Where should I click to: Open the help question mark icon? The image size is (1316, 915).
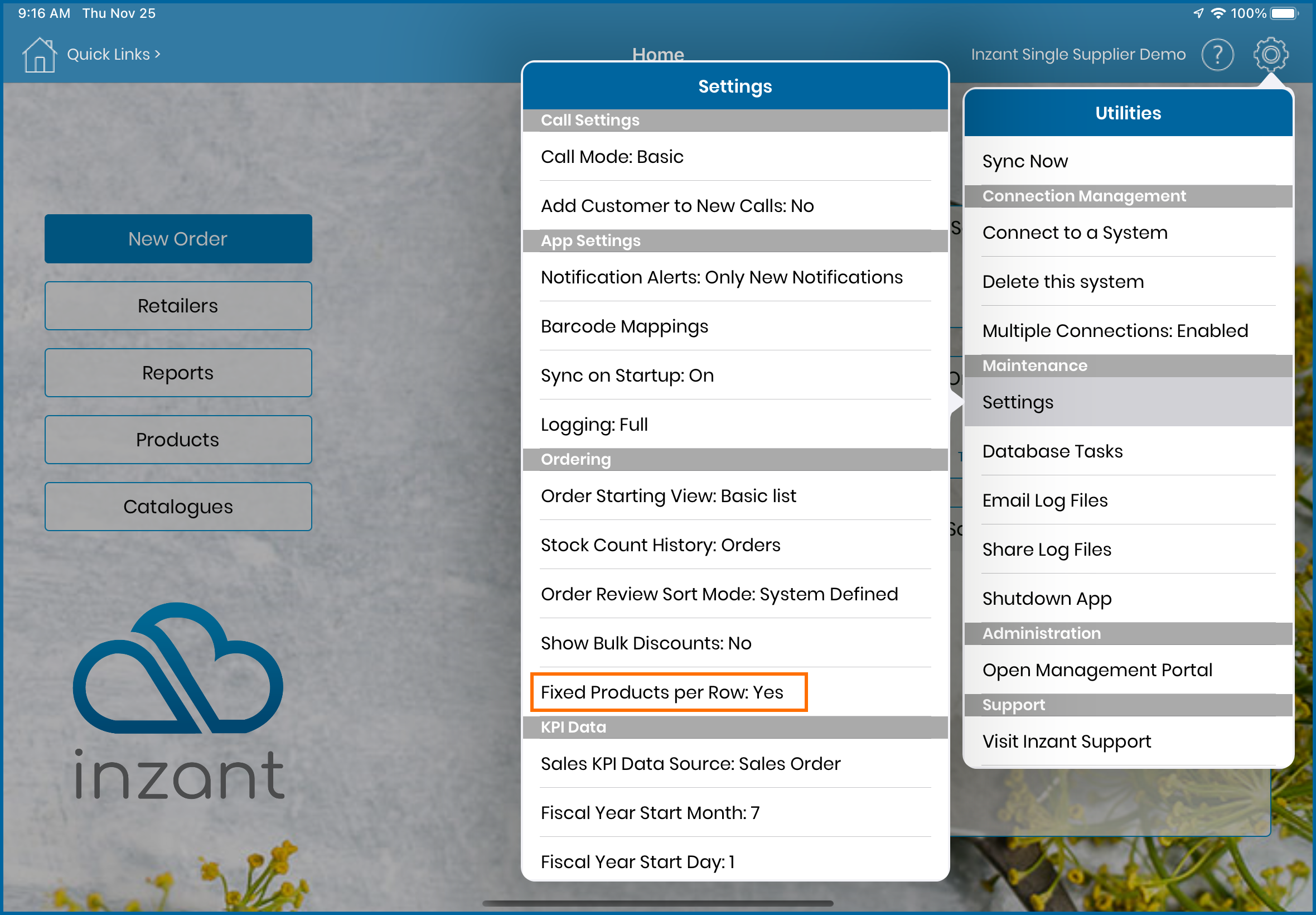point(1217,55)
